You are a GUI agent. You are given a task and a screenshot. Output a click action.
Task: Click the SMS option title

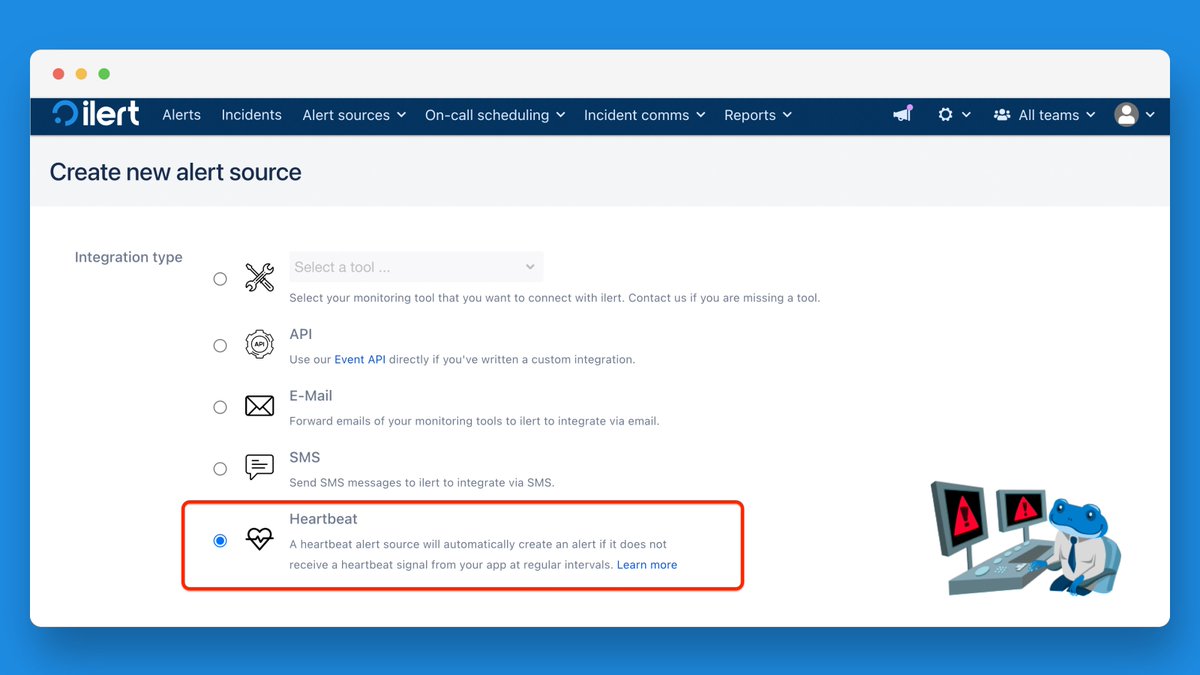point(305,457)
